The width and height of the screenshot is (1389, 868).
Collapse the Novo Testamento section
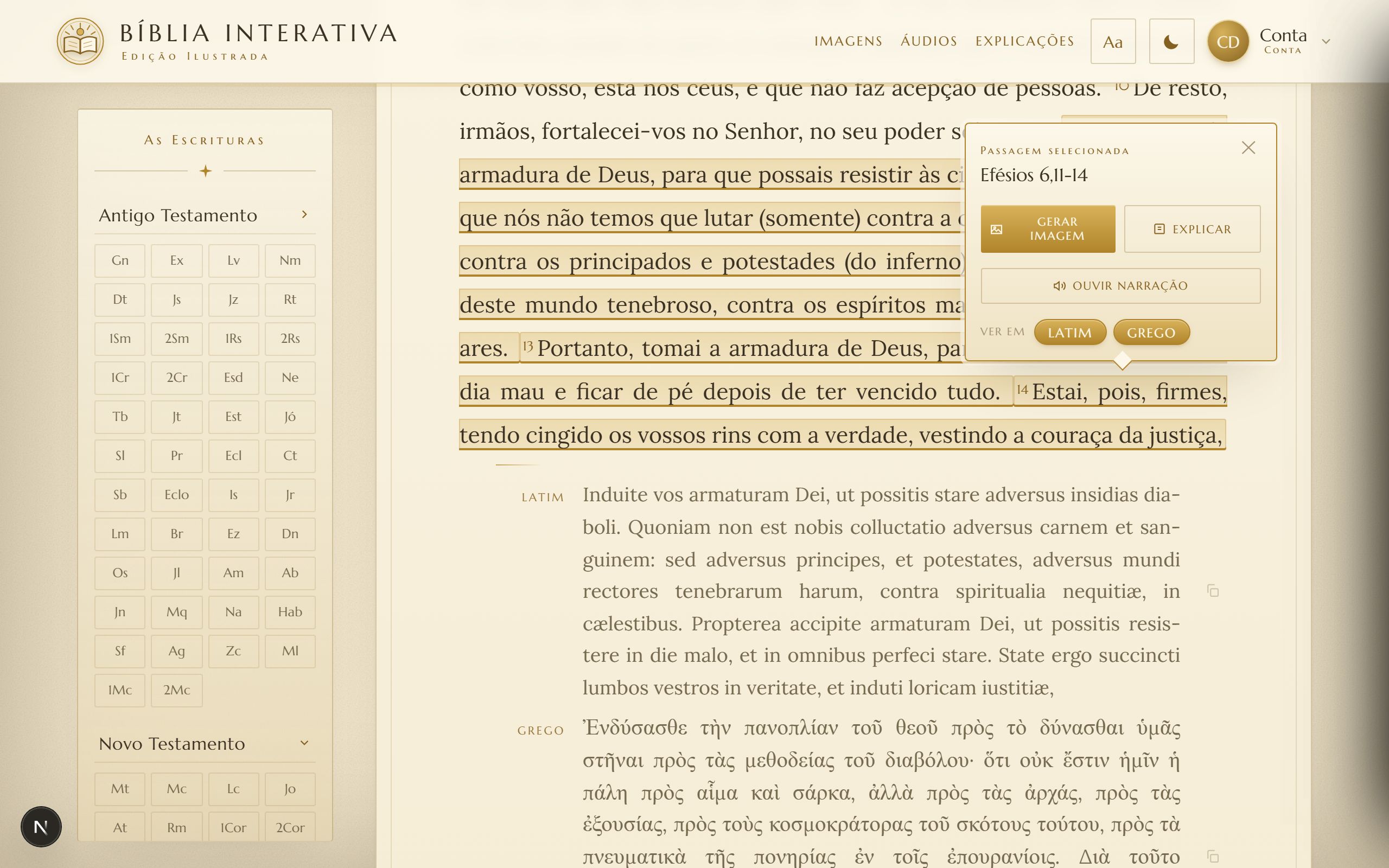point(205,743)
